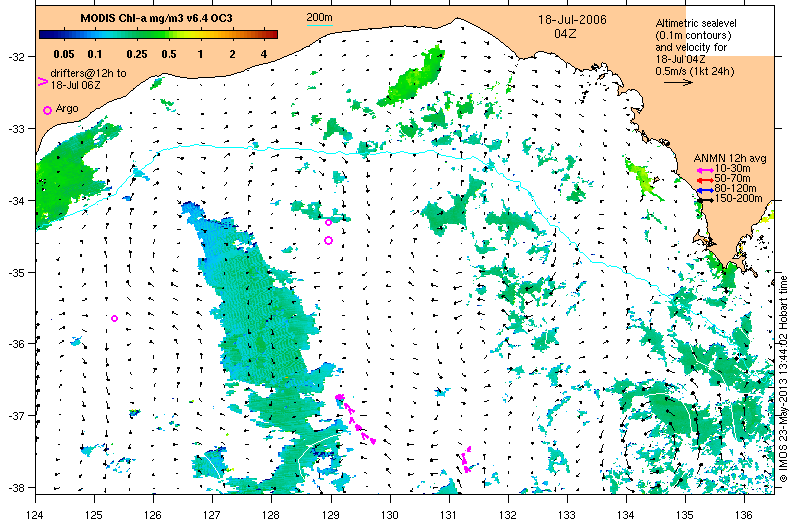
Task: Click the red '50-70m' depth arrow
Action: click(x=705, y=180)
